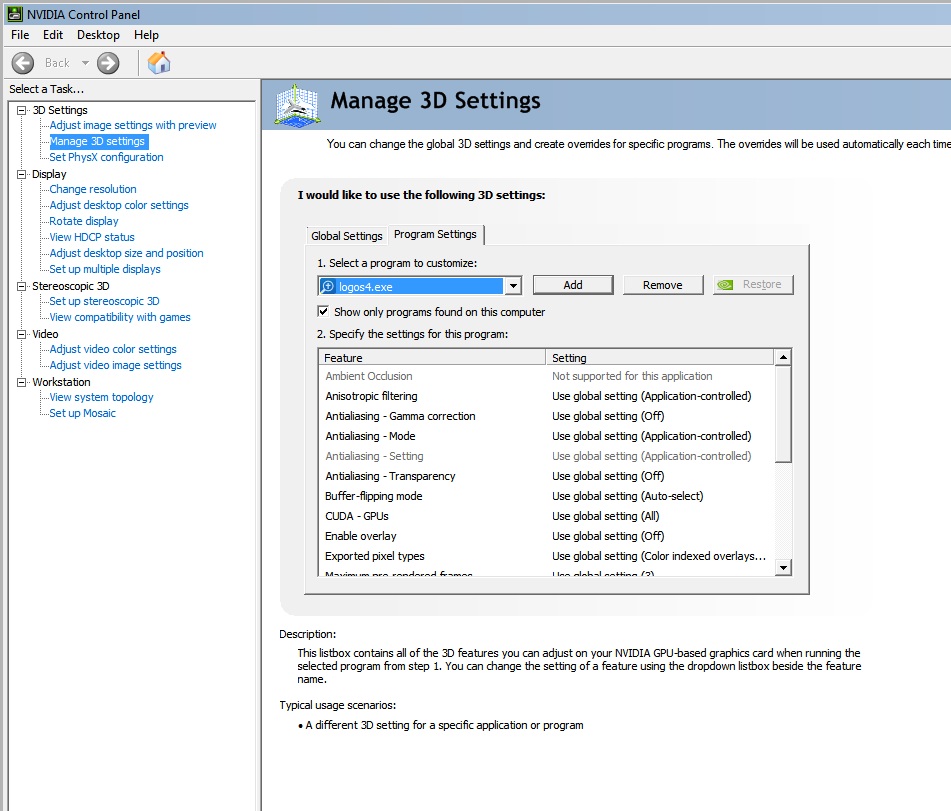951x811 pixels.
Task: Collapse the Stereoscopic 3D tree node
Action: click(x=22, y=286)
